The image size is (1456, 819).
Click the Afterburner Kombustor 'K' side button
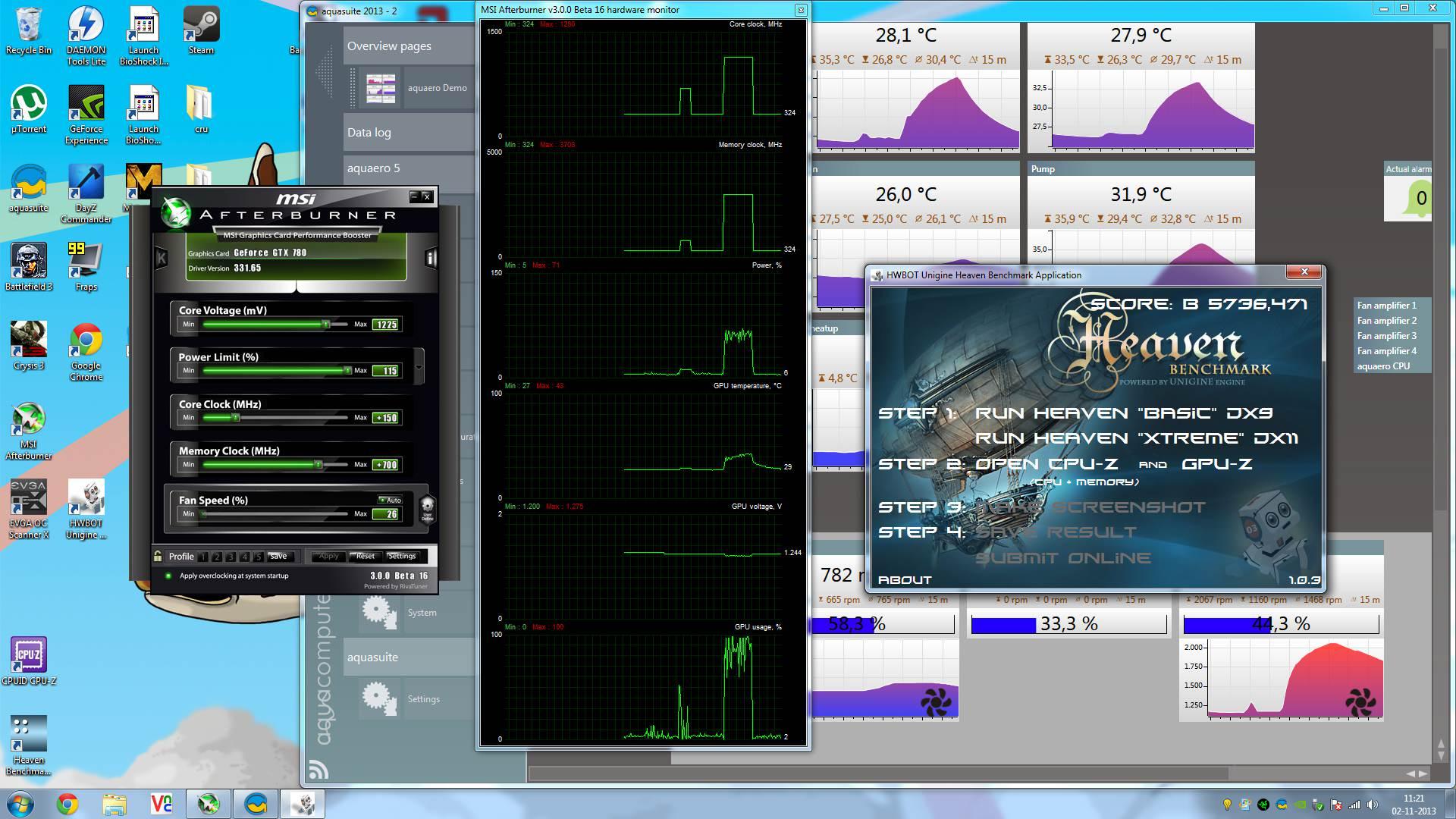click(x=161, y=259)
